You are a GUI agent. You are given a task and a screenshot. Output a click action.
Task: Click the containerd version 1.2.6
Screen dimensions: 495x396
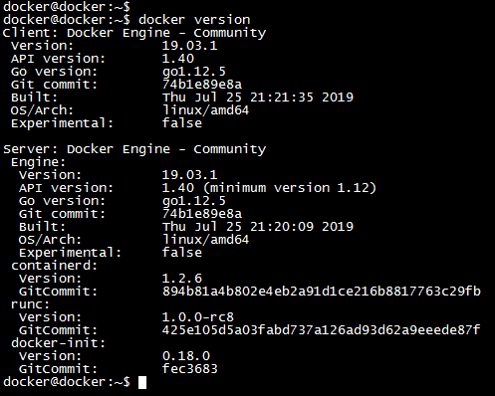click(182, 278)
